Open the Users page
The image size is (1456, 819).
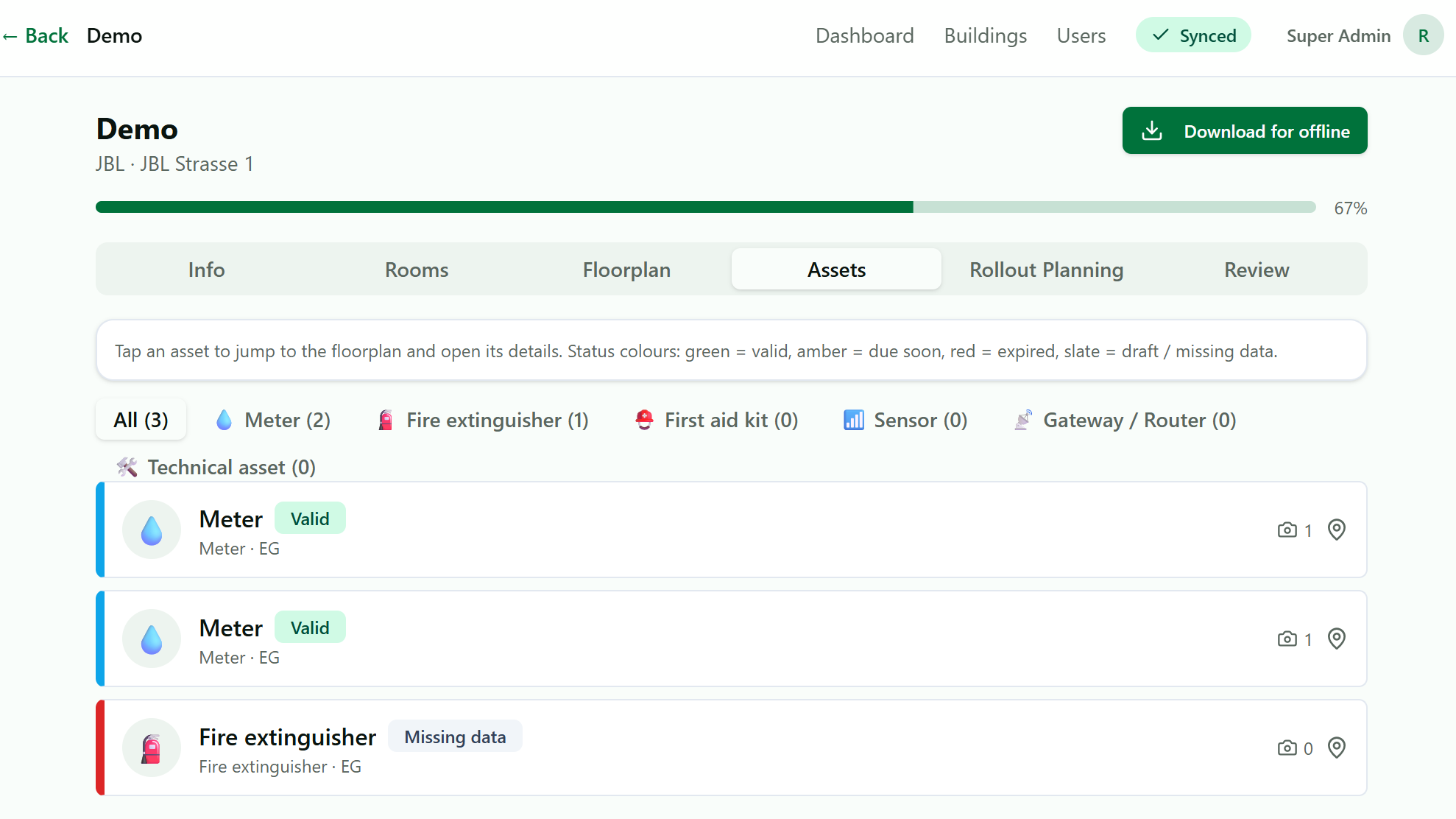pos(1081,35)
